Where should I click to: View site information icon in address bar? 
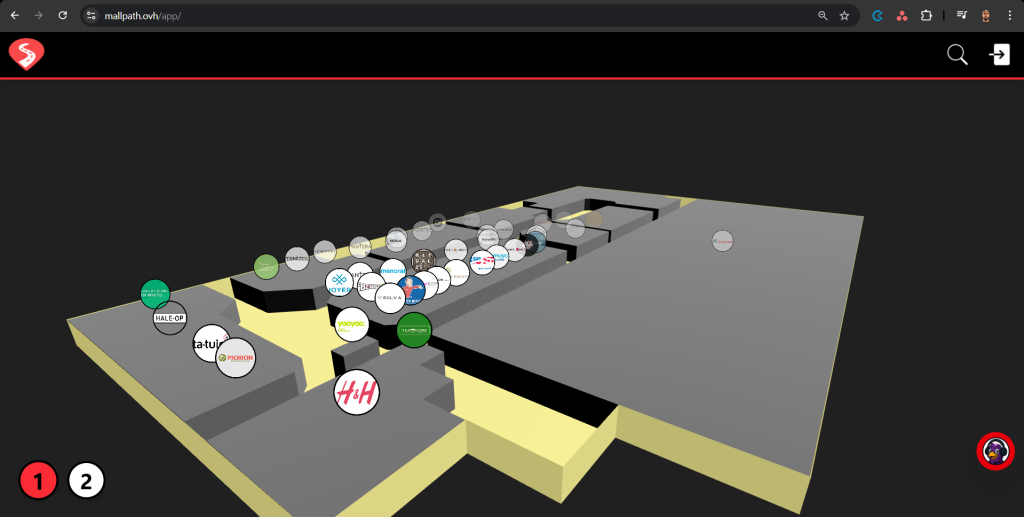pyautogui.click(x=91, y=16)
